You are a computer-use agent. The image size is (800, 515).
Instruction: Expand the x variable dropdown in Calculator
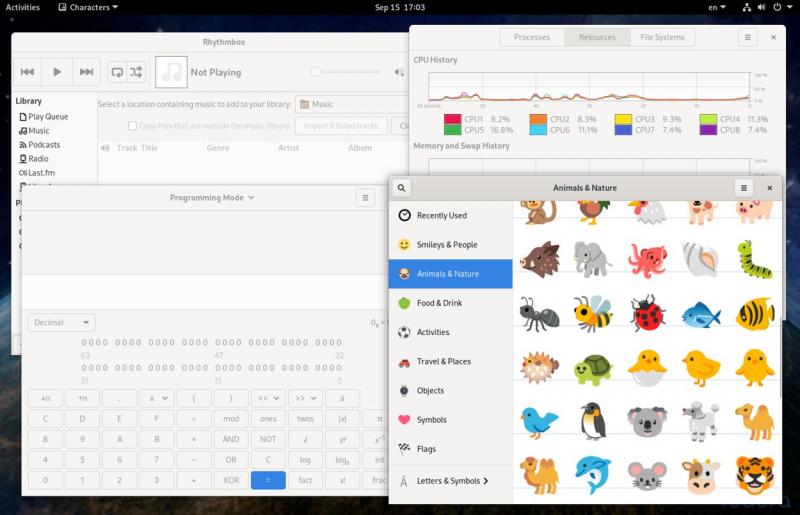point(157,398)
